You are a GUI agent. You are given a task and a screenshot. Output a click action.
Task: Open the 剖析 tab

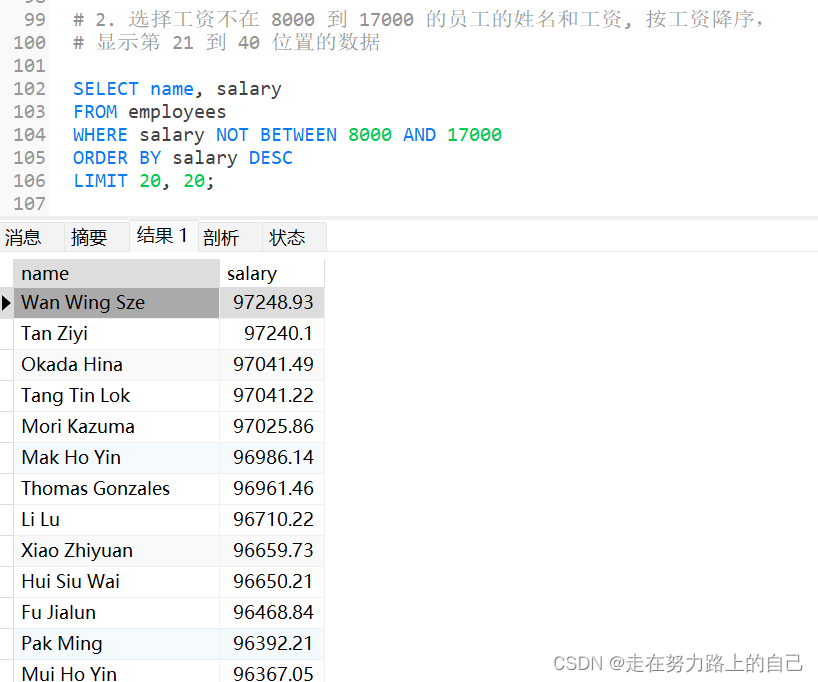(x=219, y=236)
